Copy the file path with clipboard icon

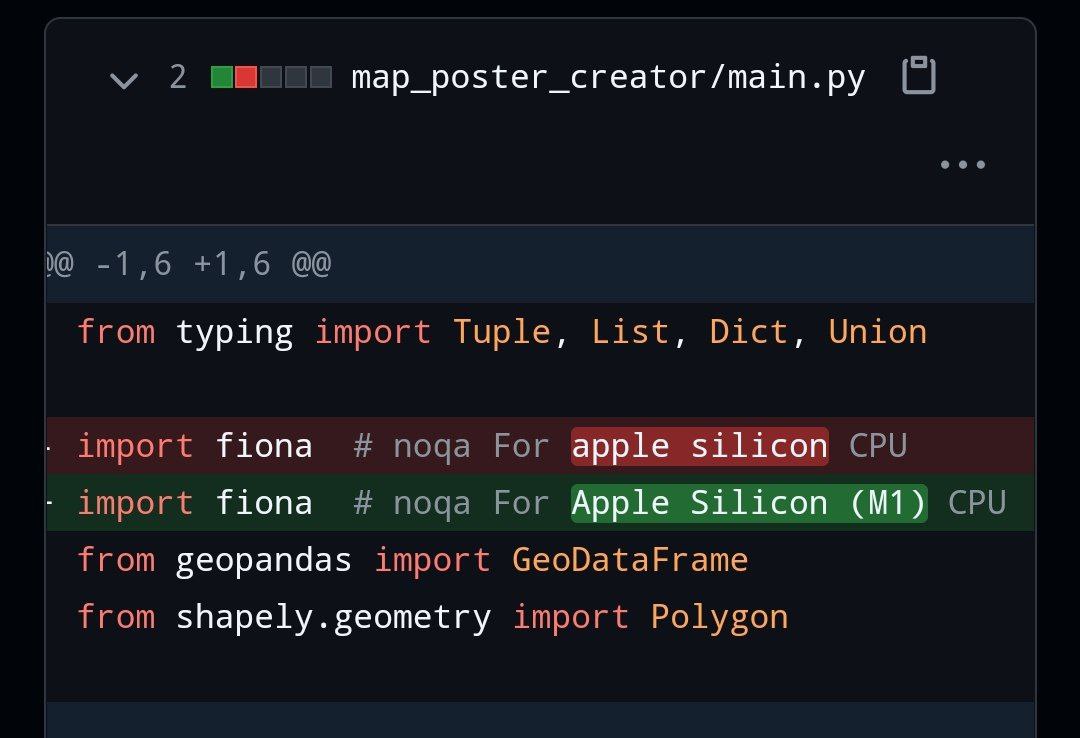pos(918,77)
